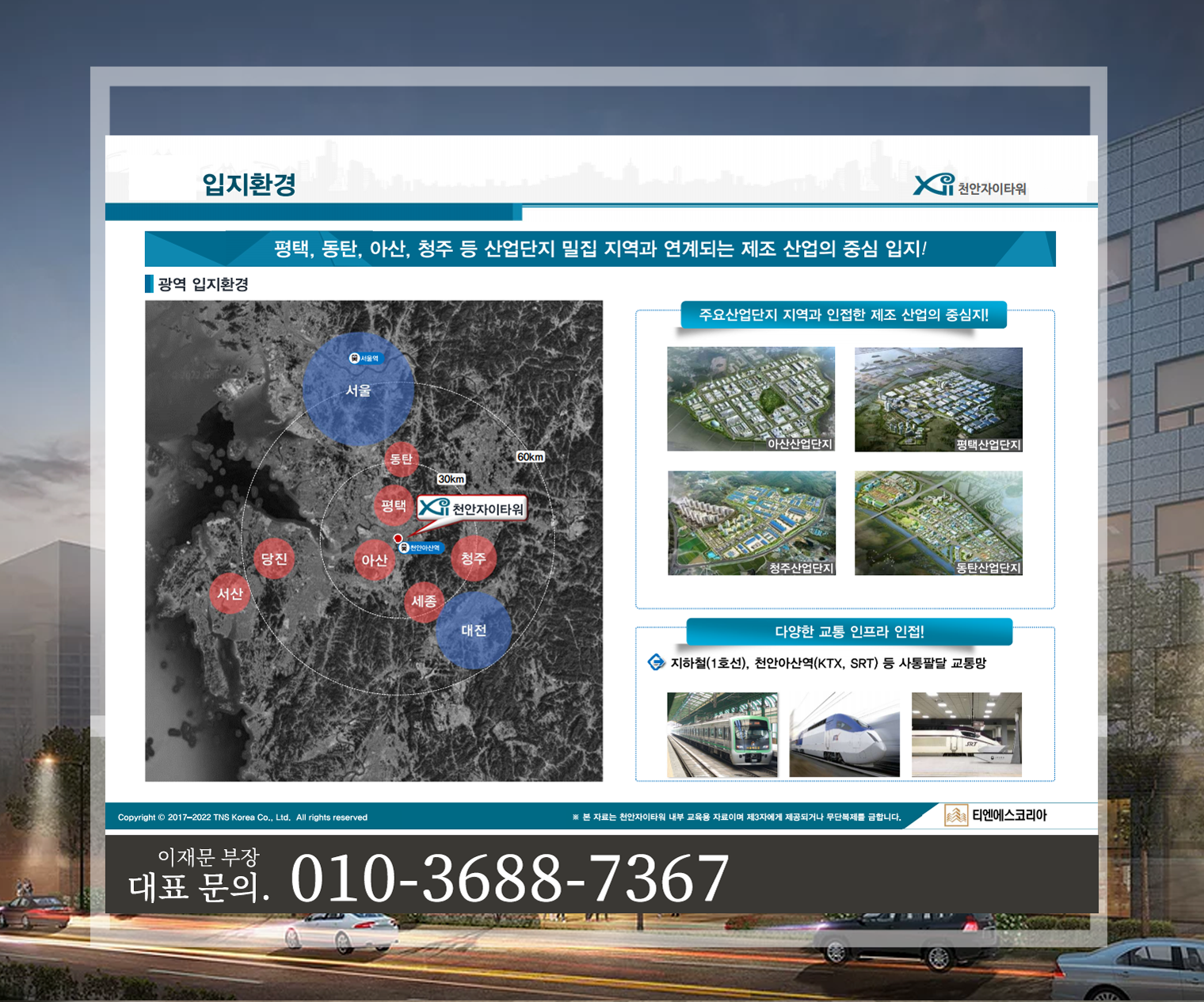The width and height of the screenshot is (1204, 1002).
Task: Click the red 아산 circle on the map
Action: 374,561
